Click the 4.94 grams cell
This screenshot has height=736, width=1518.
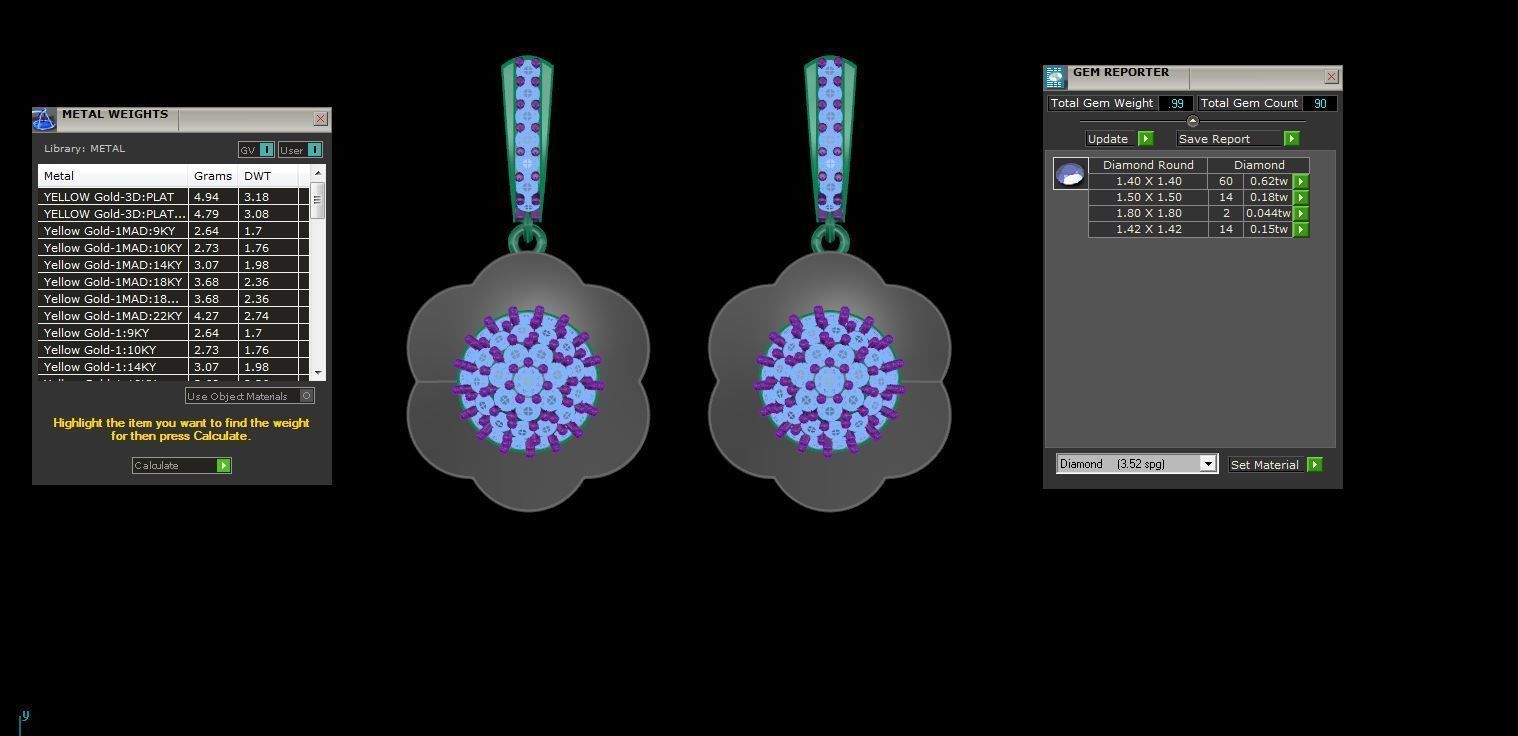tap(213, 197)
